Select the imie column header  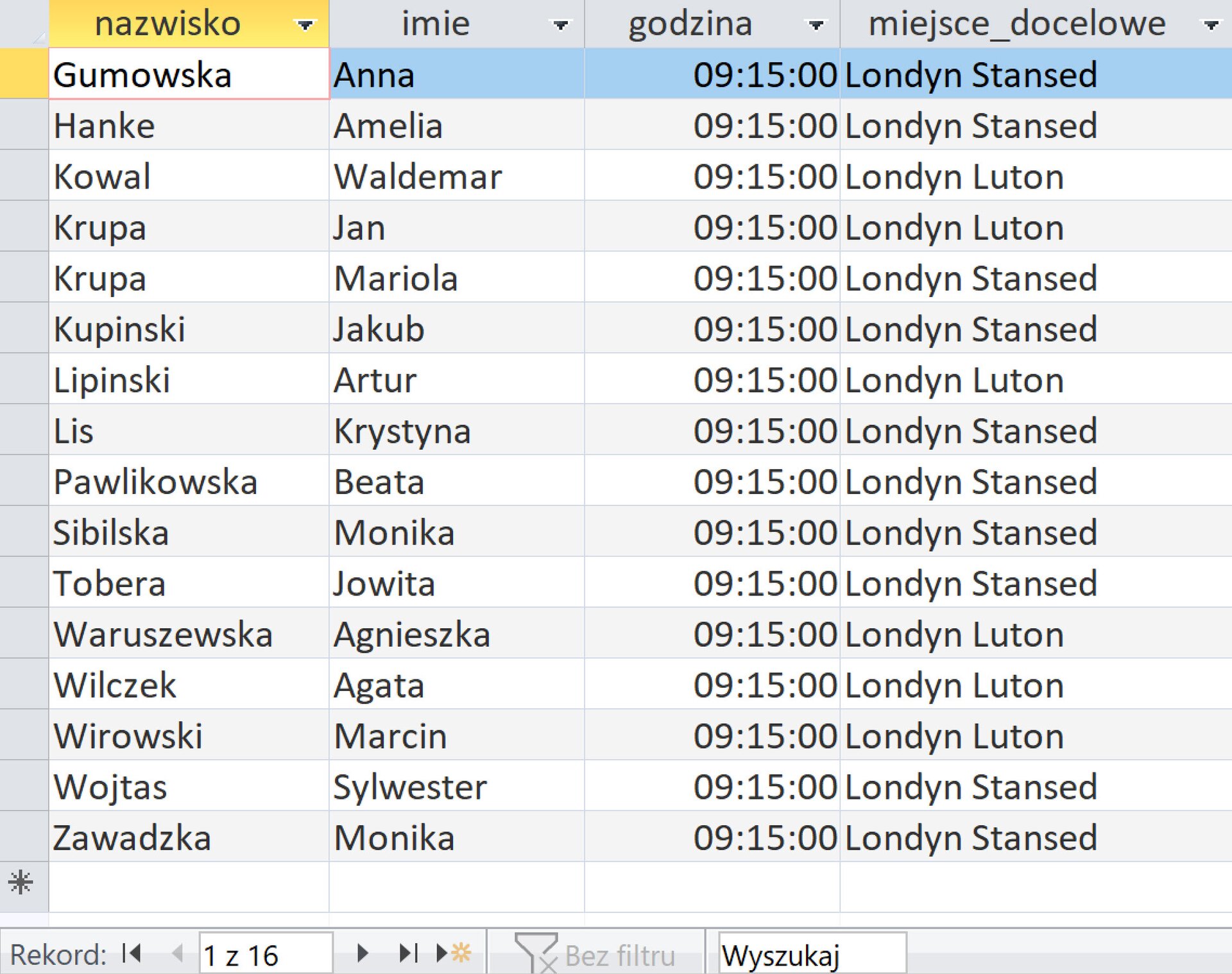(x=436, y=24)
